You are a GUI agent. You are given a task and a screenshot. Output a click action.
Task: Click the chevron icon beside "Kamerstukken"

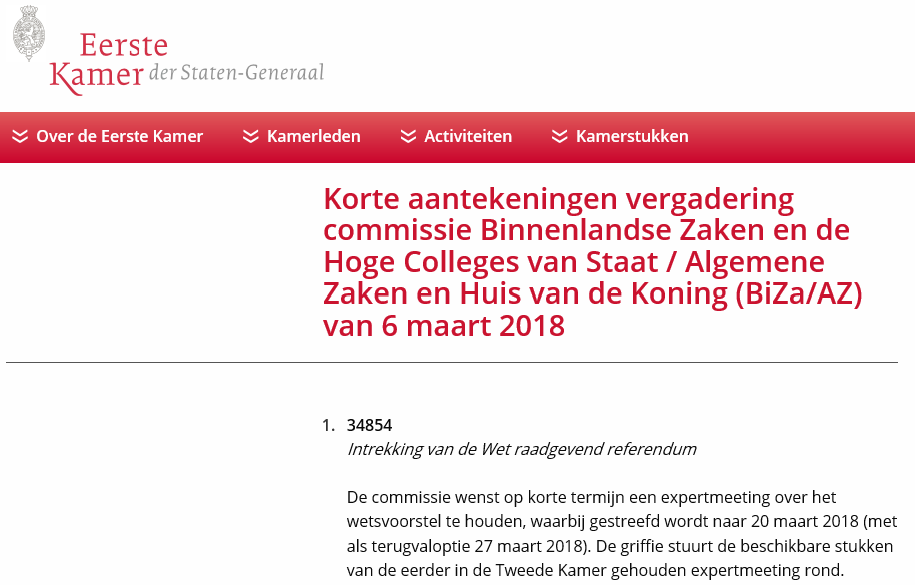pyautogui.click(x=560, y=136)
